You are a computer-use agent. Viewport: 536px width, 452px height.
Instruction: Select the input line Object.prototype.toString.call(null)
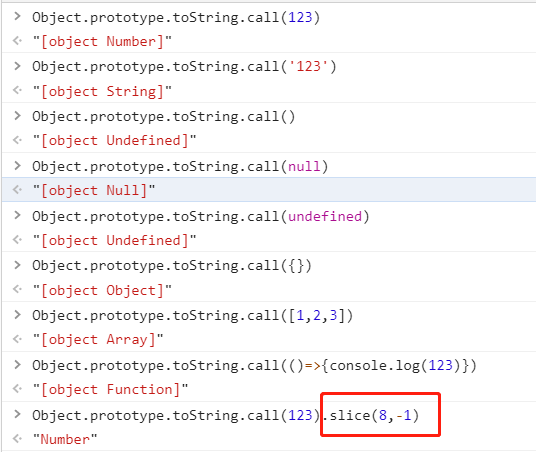180,167
